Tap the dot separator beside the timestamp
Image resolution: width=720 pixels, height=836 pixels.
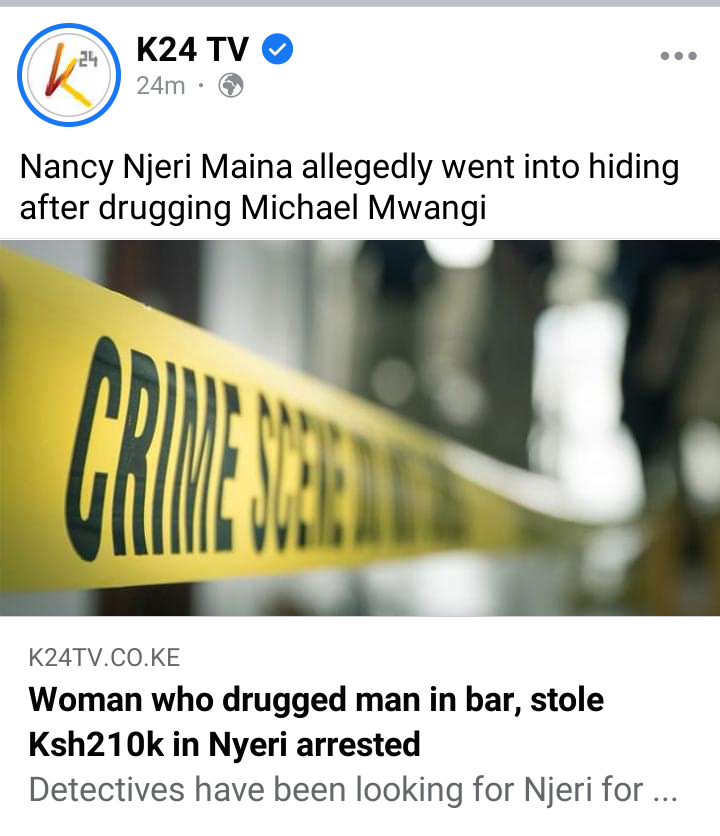201,85
